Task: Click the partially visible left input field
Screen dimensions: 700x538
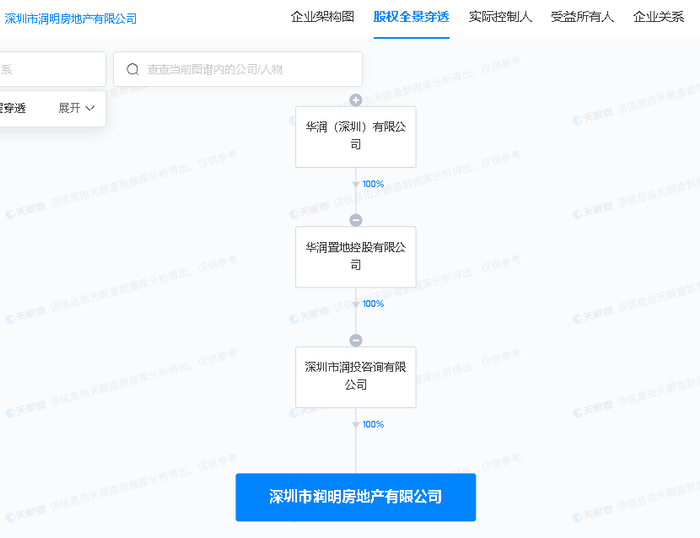Action: [x=53, y=69]
